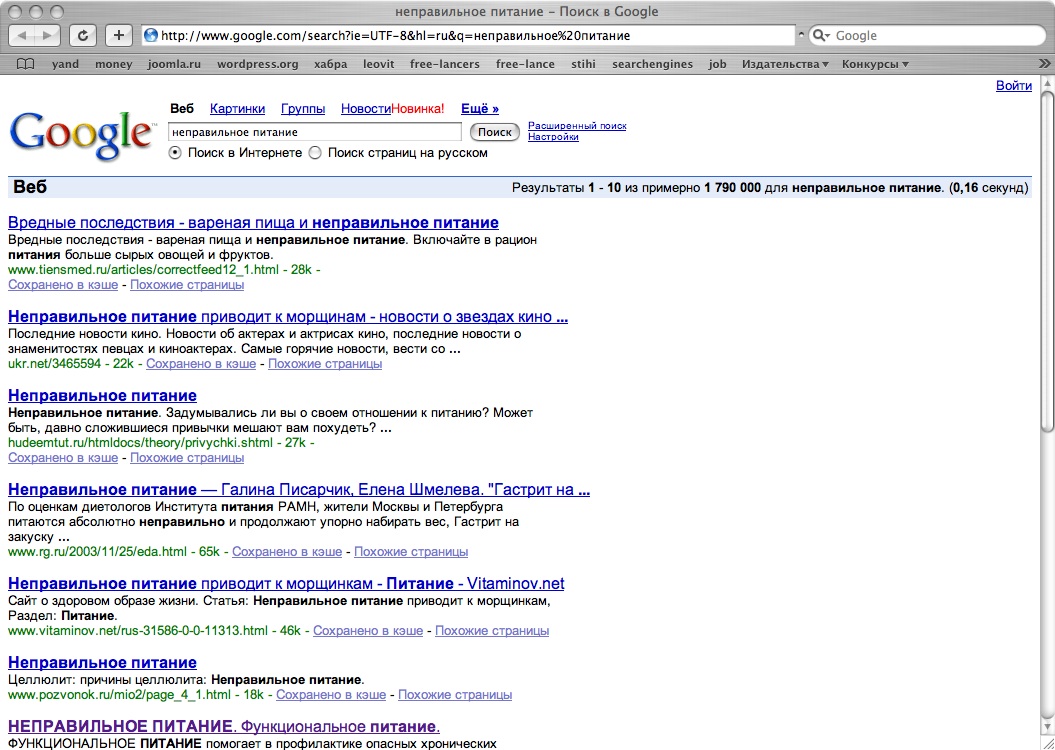This screenshot has width=1055, height=750.
Task: Open the Новости search tab
Action: click(366, 109)
